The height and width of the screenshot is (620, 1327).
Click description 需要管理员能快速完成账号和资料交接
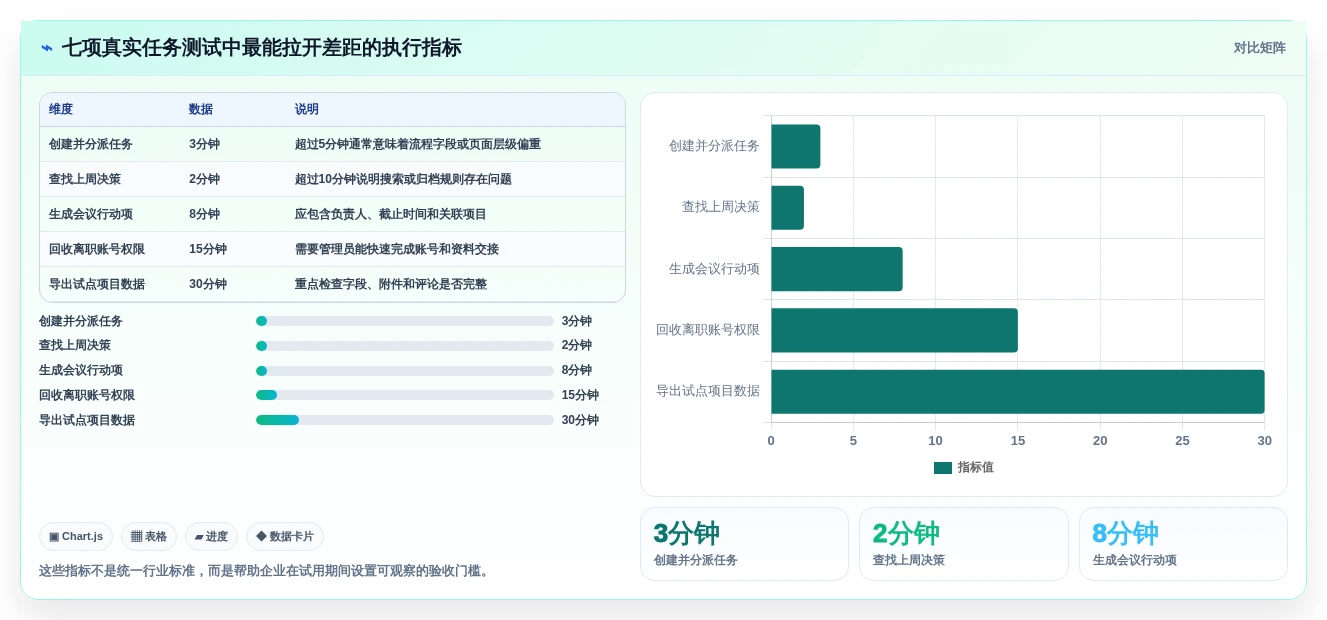(x=397, y=249)
